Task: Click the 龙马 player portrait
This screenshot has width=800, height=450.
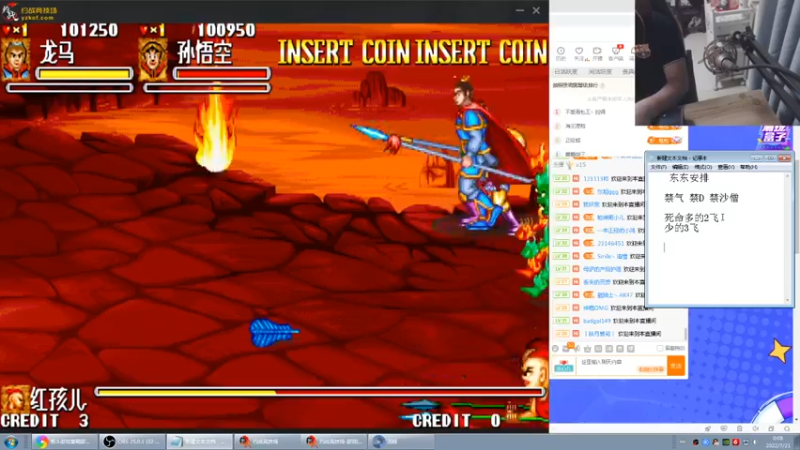Action: tap(16, 59)
